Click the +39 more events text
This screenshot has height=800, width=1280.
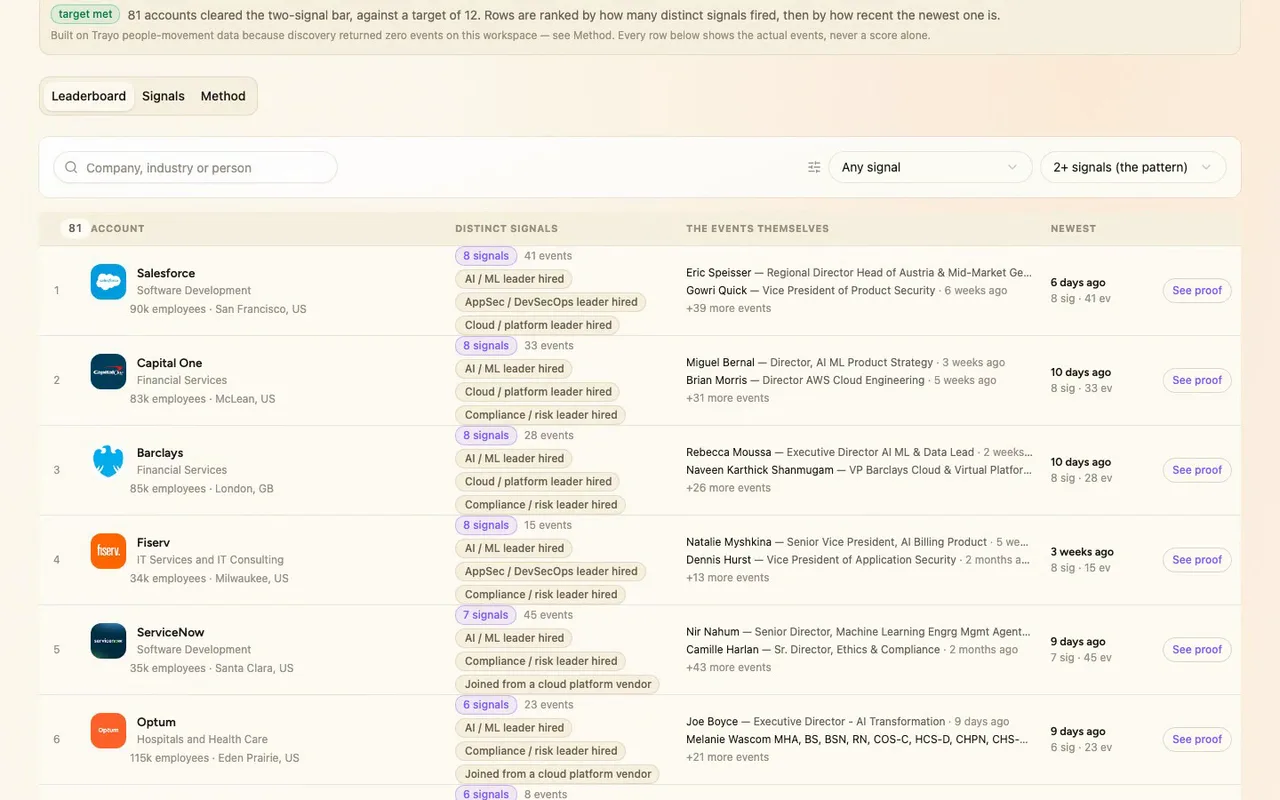click(x=728, y=308)
